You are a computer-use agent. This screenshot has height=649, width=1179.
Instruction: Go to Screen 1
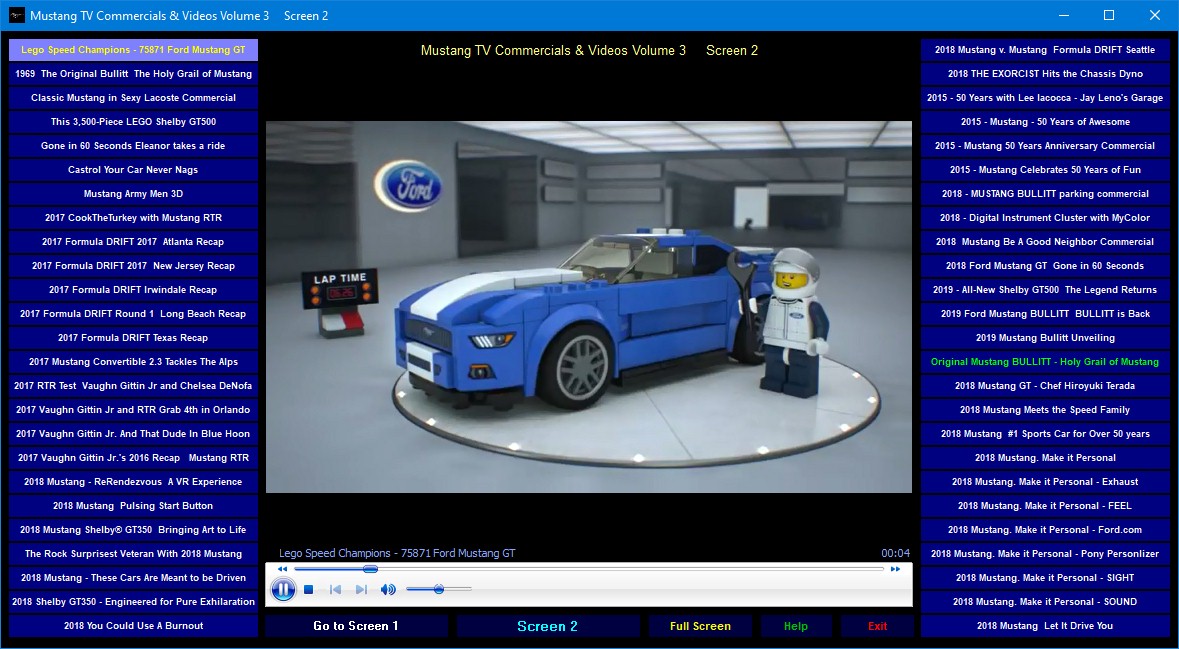click(356, 626)
